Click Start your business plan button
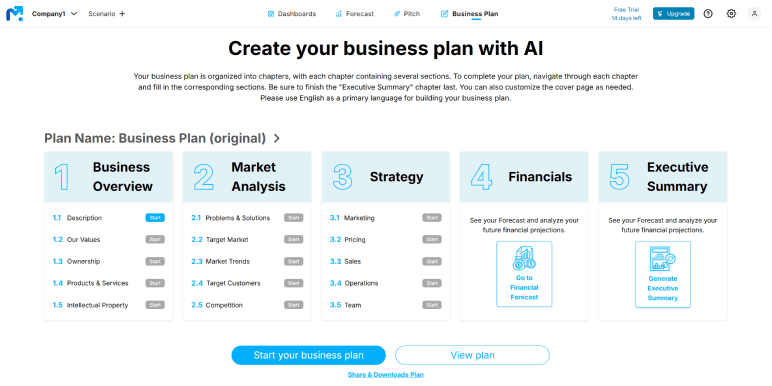Viewport: 772px width, 386px height. coord(308,355)
